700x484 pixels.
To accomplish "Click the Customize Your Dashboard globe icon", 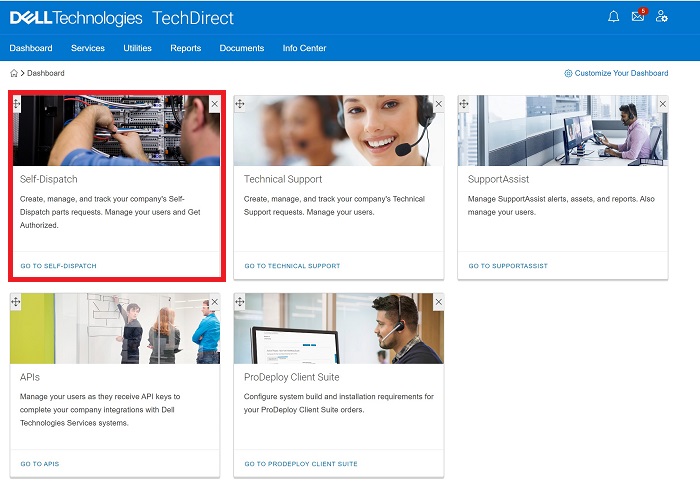I will pos(568,73).
